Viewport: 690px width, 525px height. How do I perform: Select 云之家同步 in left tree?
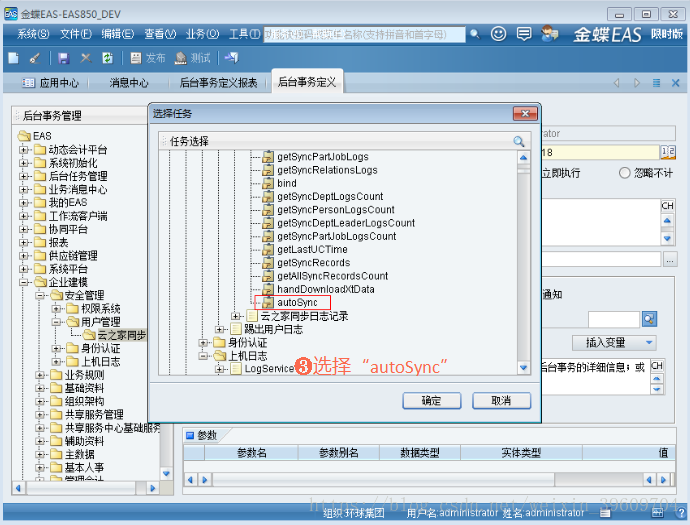(121, 335)
